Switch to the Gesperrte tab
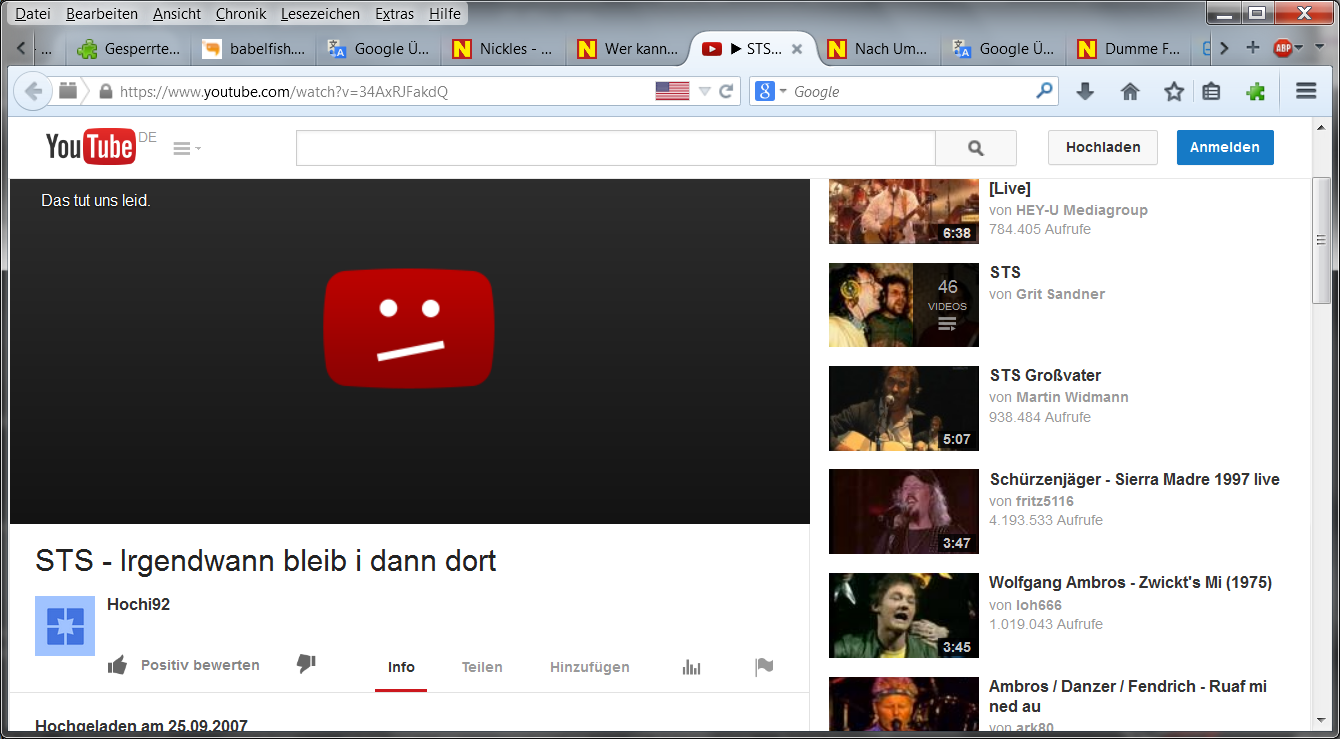1340x739 pixels. [128, 48]
